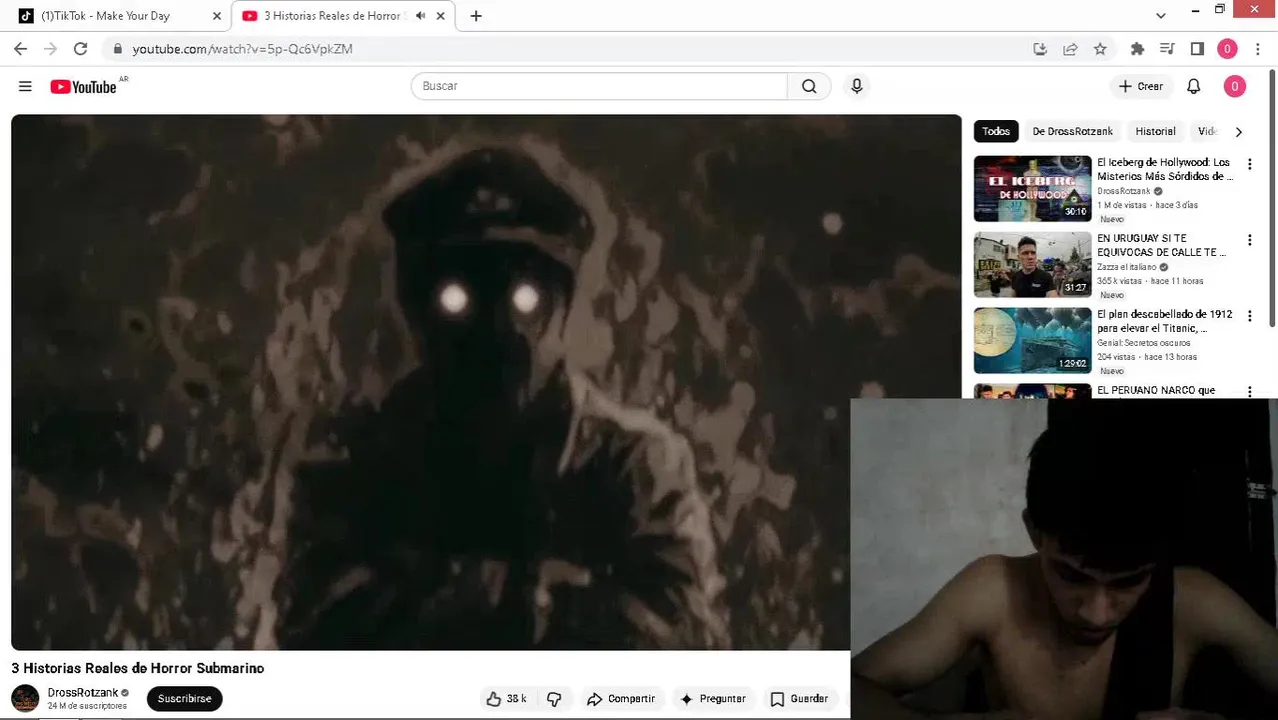This screenshot has width=1278, height=720.
Task: Open Chrome three-dot menu
Action: point(1258,49)
